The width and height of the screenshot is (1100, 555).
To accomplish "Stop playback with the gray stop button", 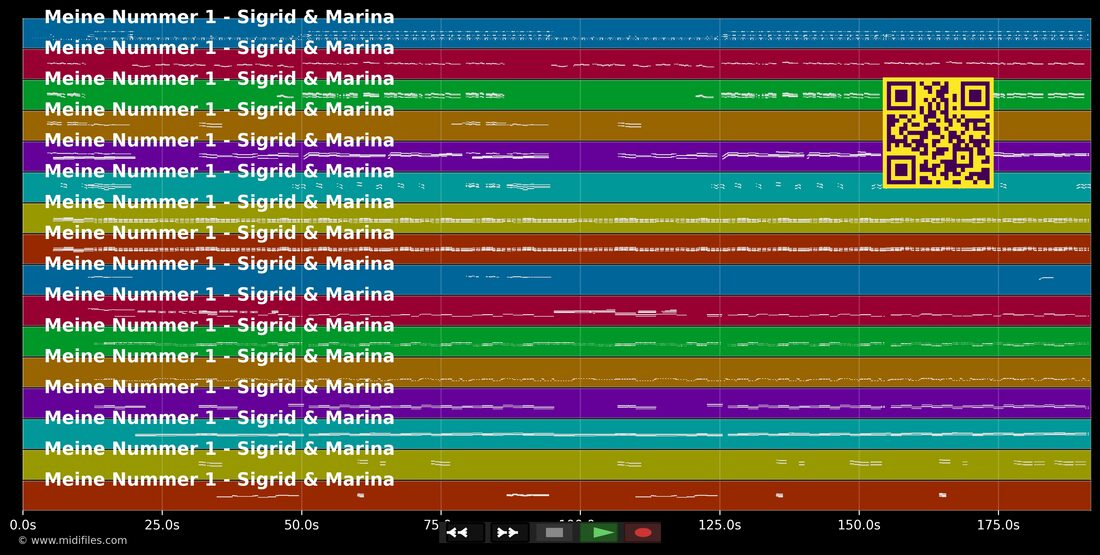I will pos(554,533).
